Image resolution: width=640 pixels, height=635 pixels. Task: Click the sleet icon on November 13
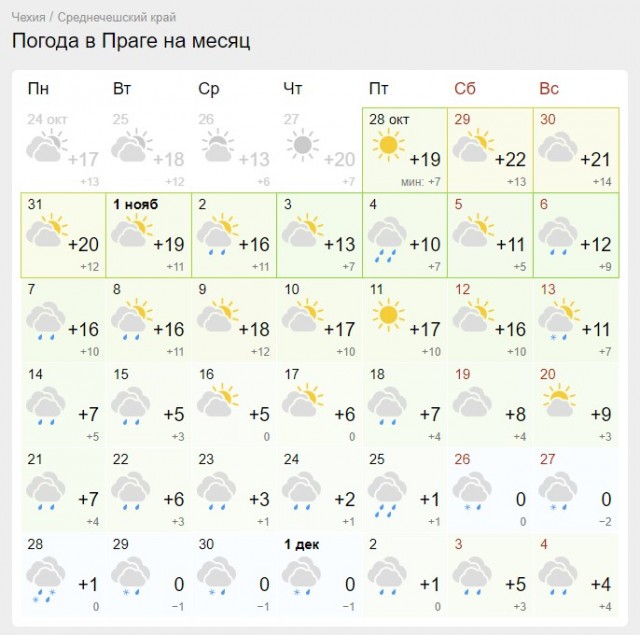(x=558, y=320)
